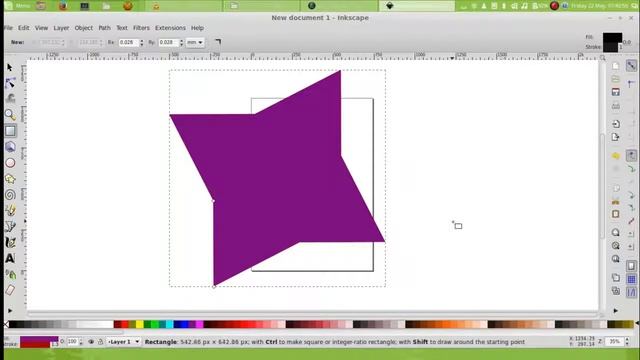The height and width of the screenshot is (360, 640).
Task: Select the Rectangle tool
Action: pos(11,131)
